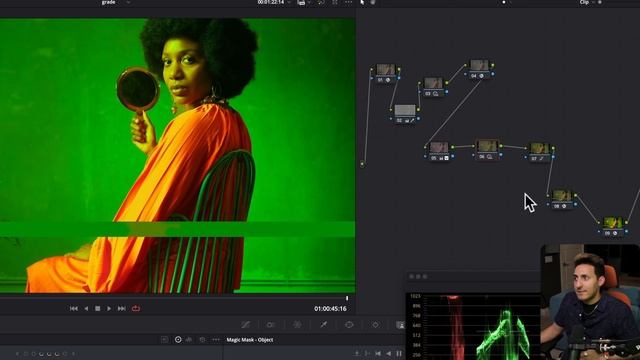Viewport: 640px width, 360px height.
Task: Click the Magic Mask gear-like settings icon
Action: [202, 340]
